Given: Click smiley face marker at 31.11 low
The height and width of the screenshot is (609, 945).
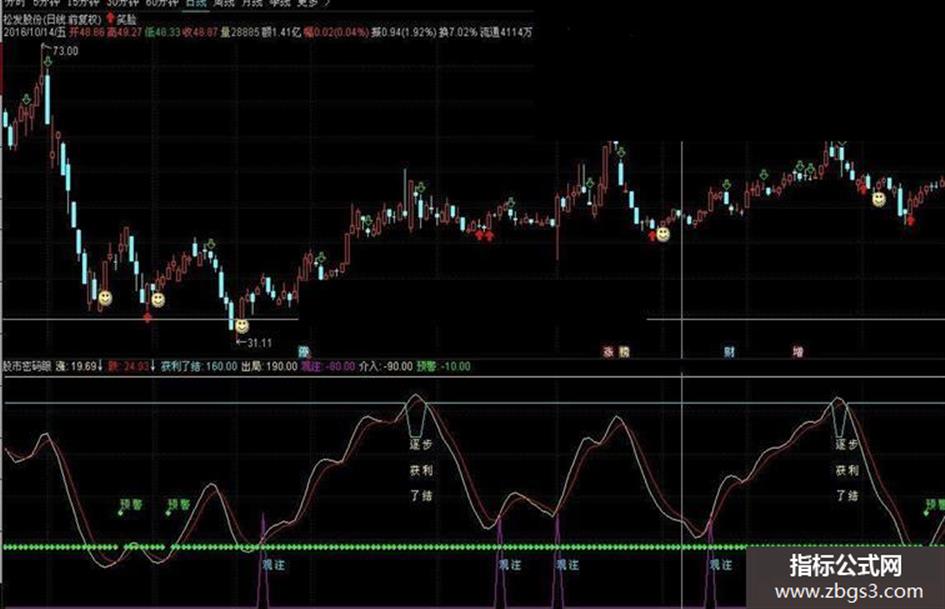Looking at the screenshot, I should [242, 326].
